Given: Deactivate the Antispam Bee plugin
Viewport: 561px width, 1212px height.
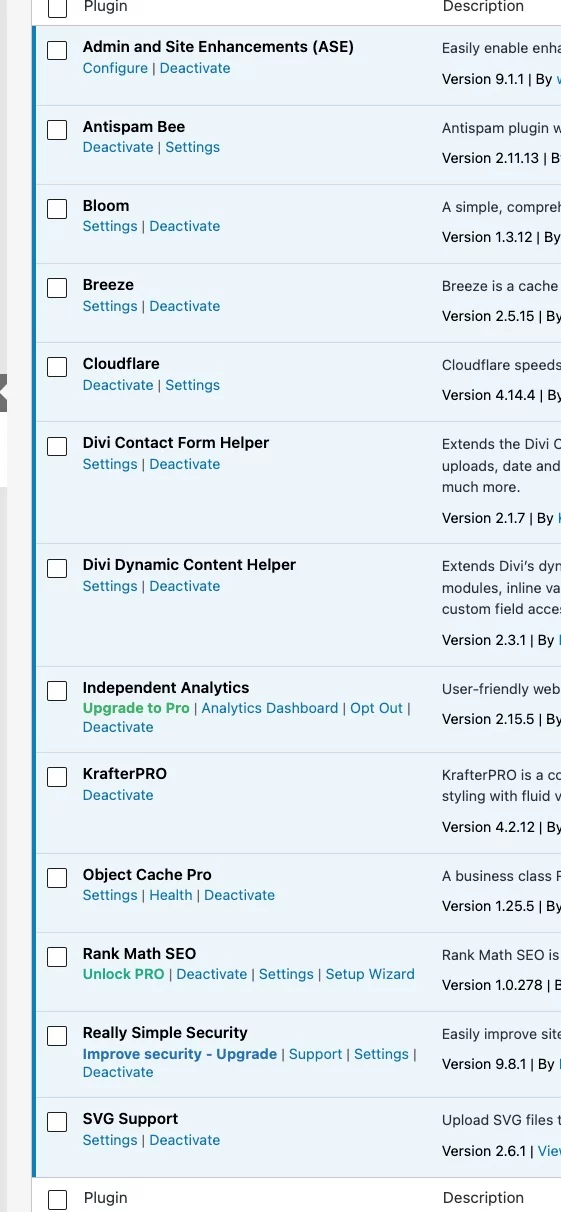Looking at the screenshot, I should pos(118,147).
